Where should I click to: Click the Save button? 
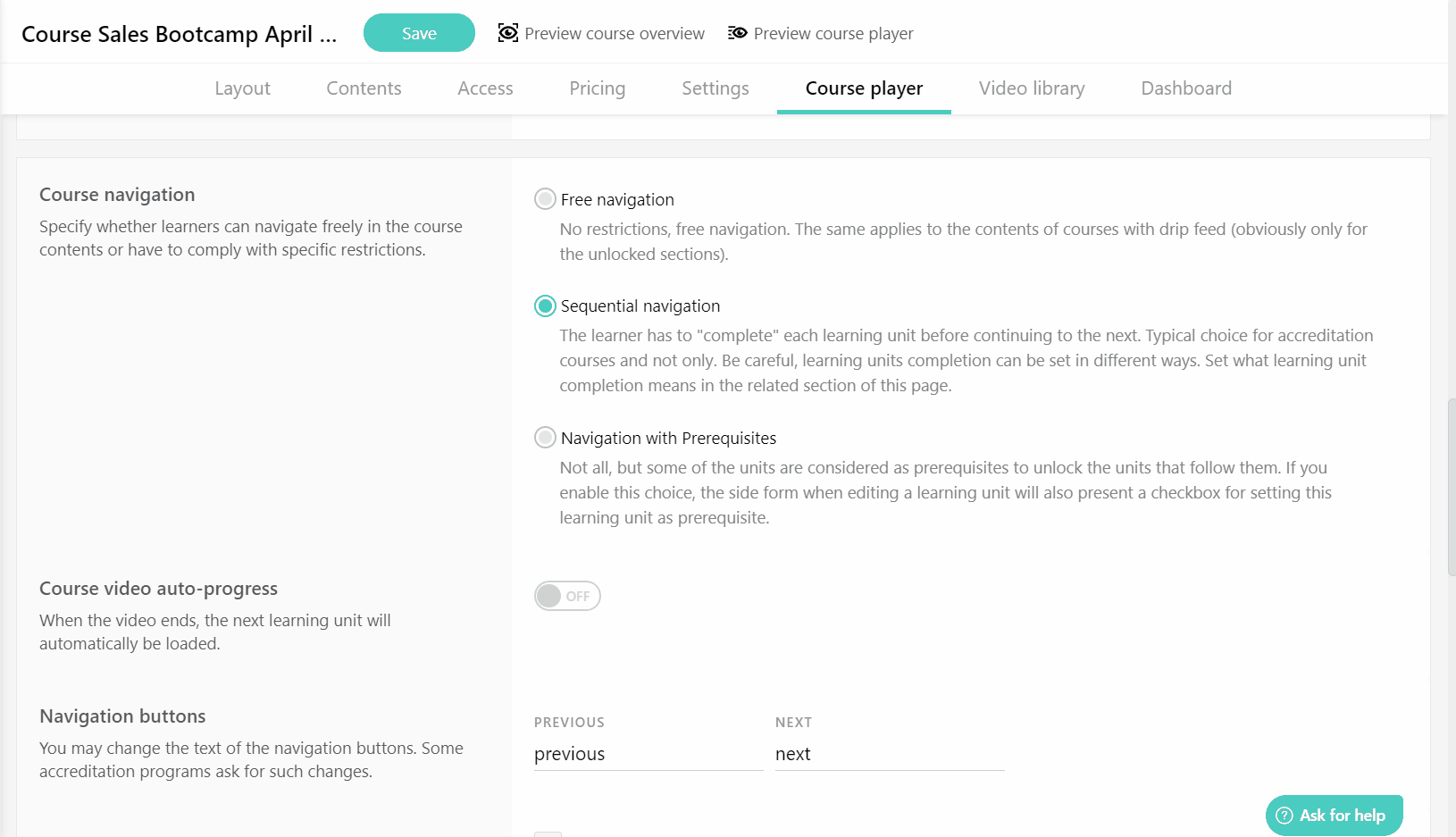click(419, 33)
